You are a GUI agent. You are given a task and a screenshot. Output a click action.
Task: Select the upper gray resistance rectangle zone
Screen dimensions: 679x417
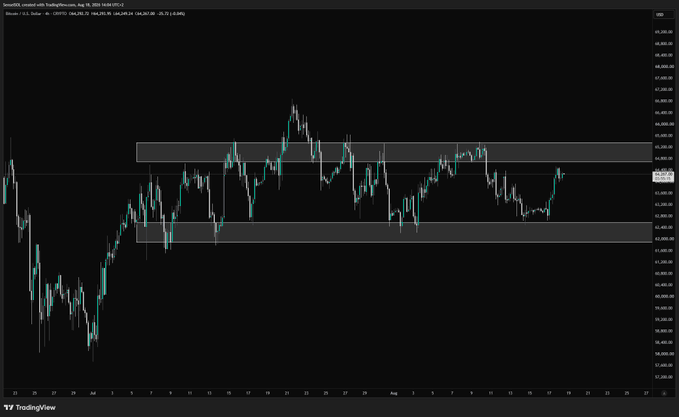tap(394, 152)
